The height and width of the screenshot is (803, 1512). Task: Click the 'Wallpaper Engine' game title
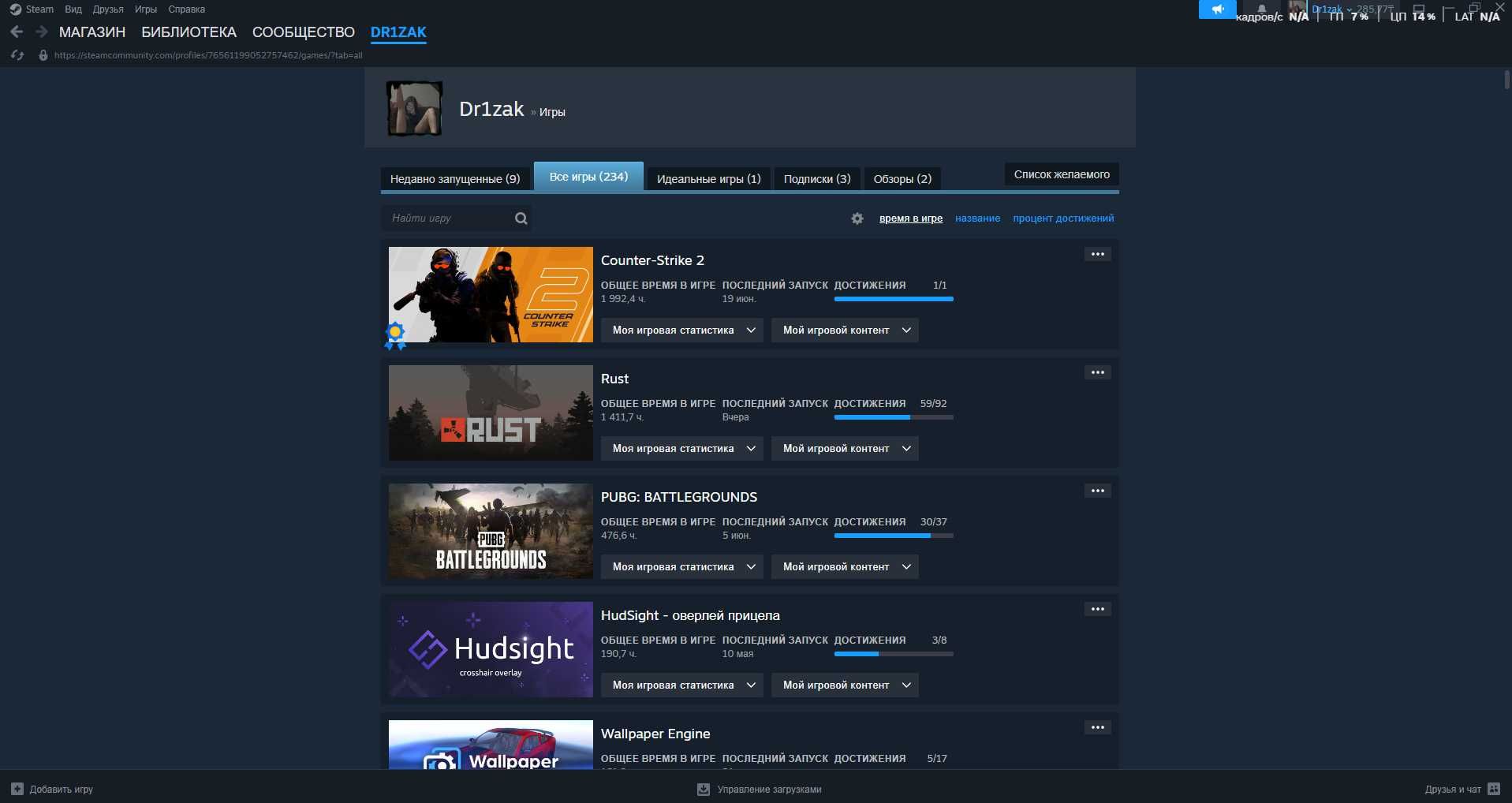coord(655,734)
